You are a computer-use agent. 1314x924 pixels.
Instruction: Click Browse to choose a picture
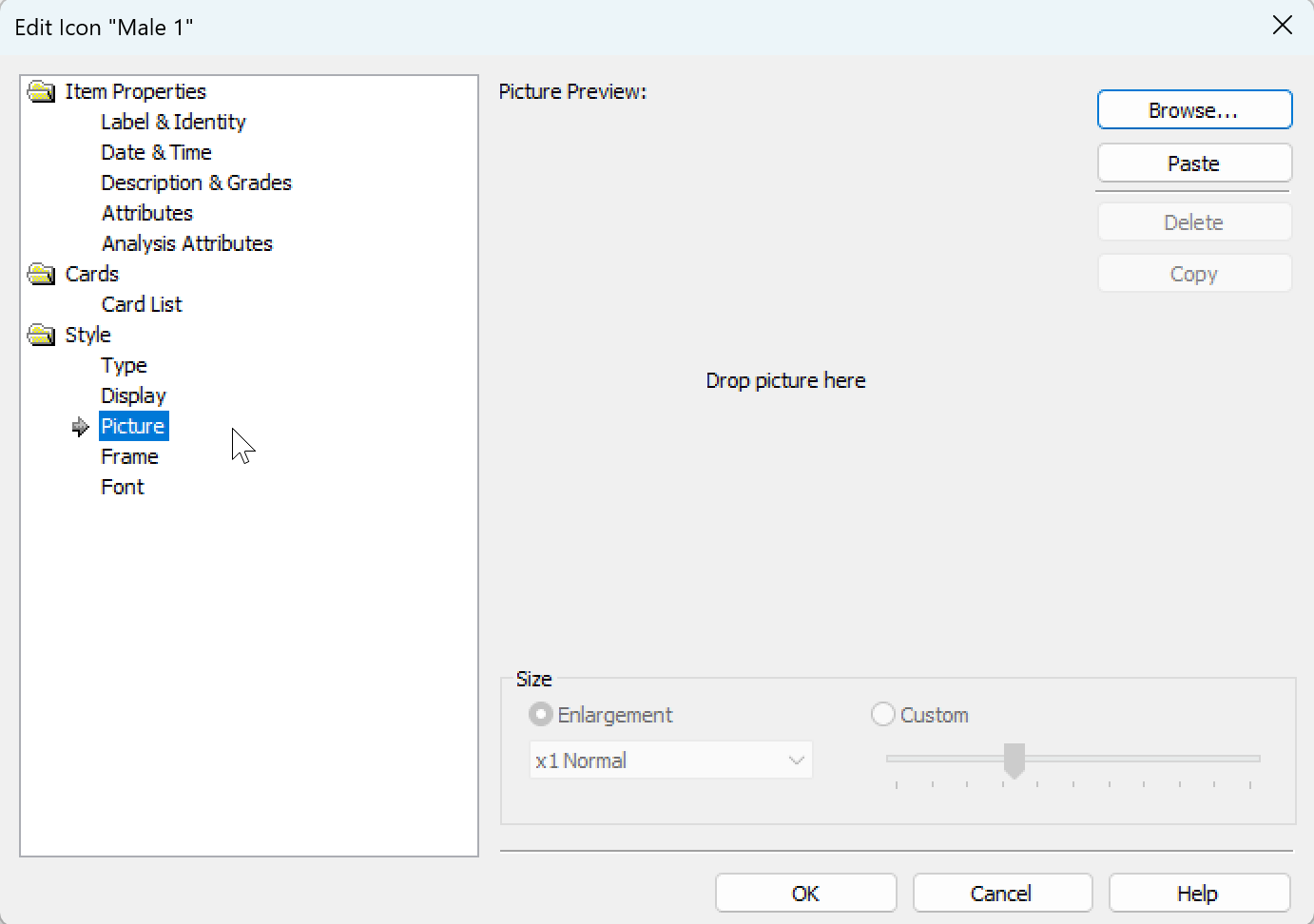click(x=1194, y=109)
